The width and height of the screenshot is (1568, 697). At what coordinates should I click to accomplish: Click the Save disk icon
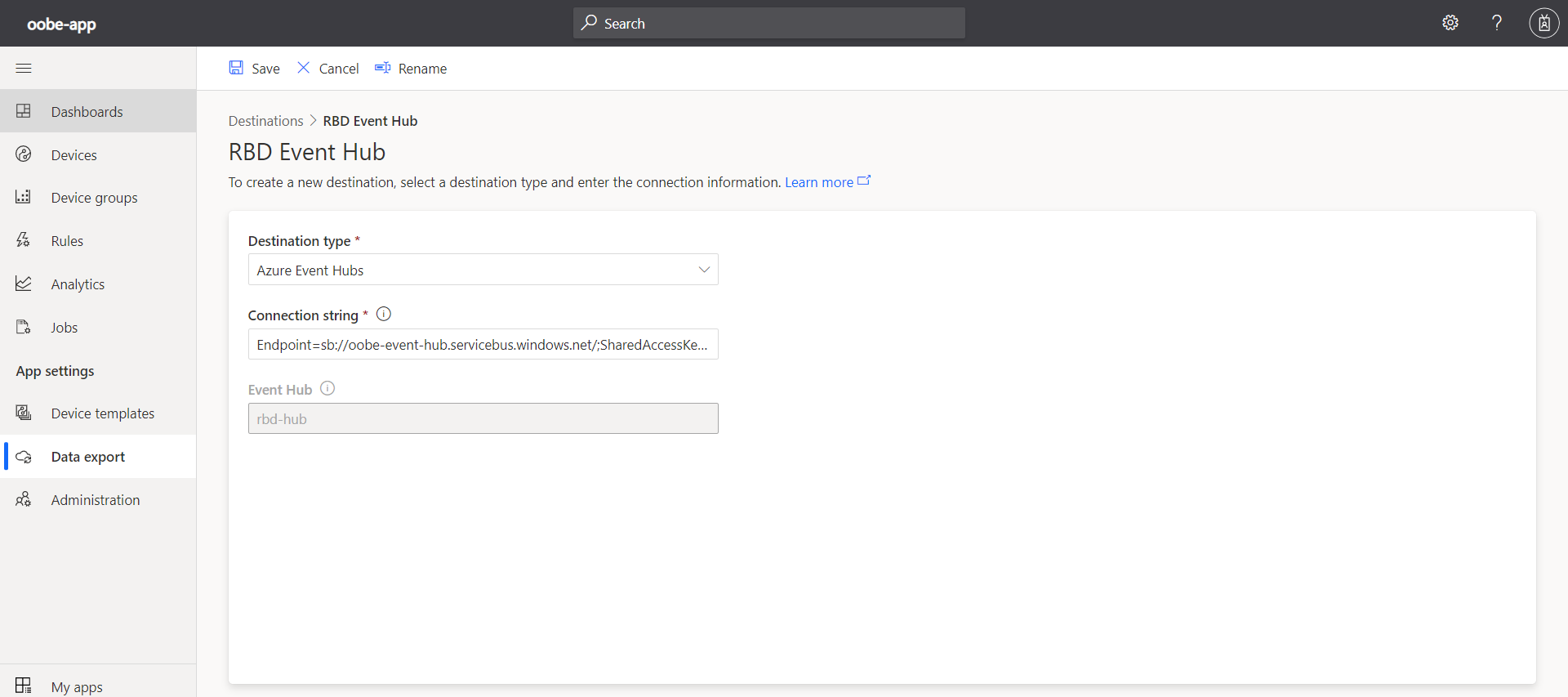236,68
